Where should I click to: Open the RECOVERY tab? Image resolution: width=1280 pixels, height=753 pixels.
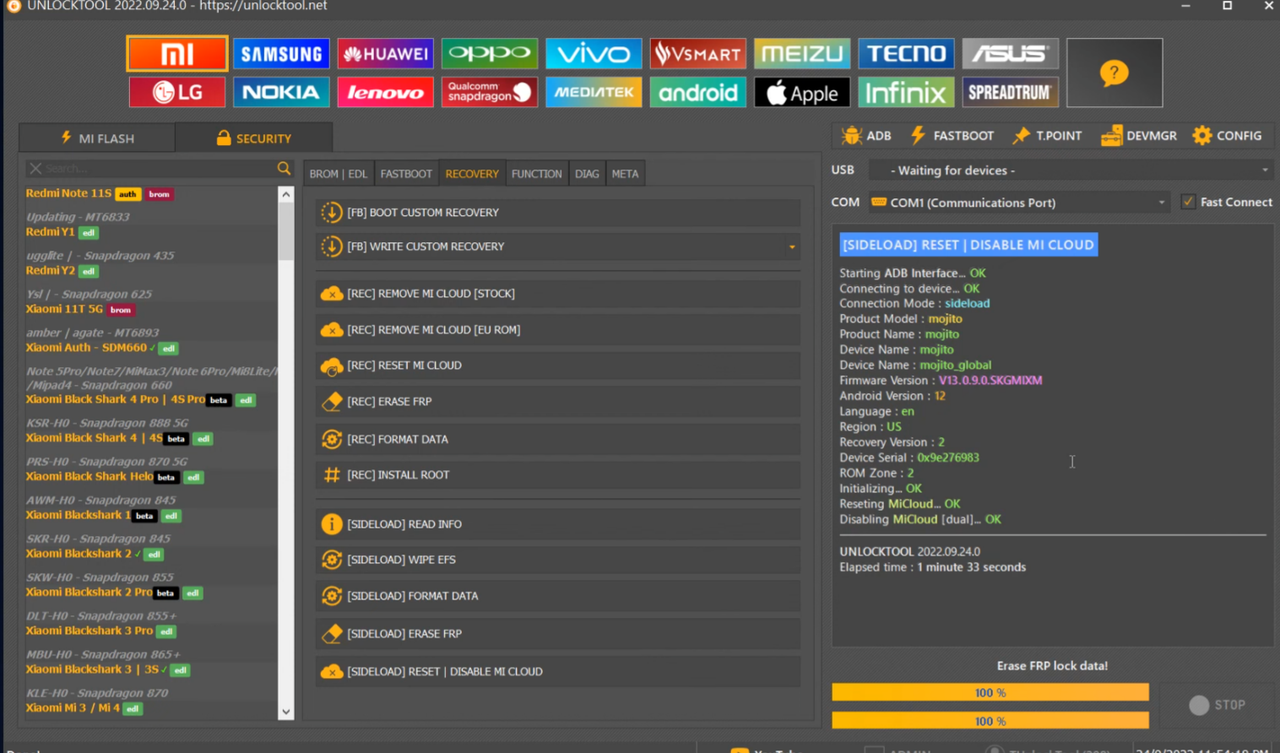coord(472,174)
